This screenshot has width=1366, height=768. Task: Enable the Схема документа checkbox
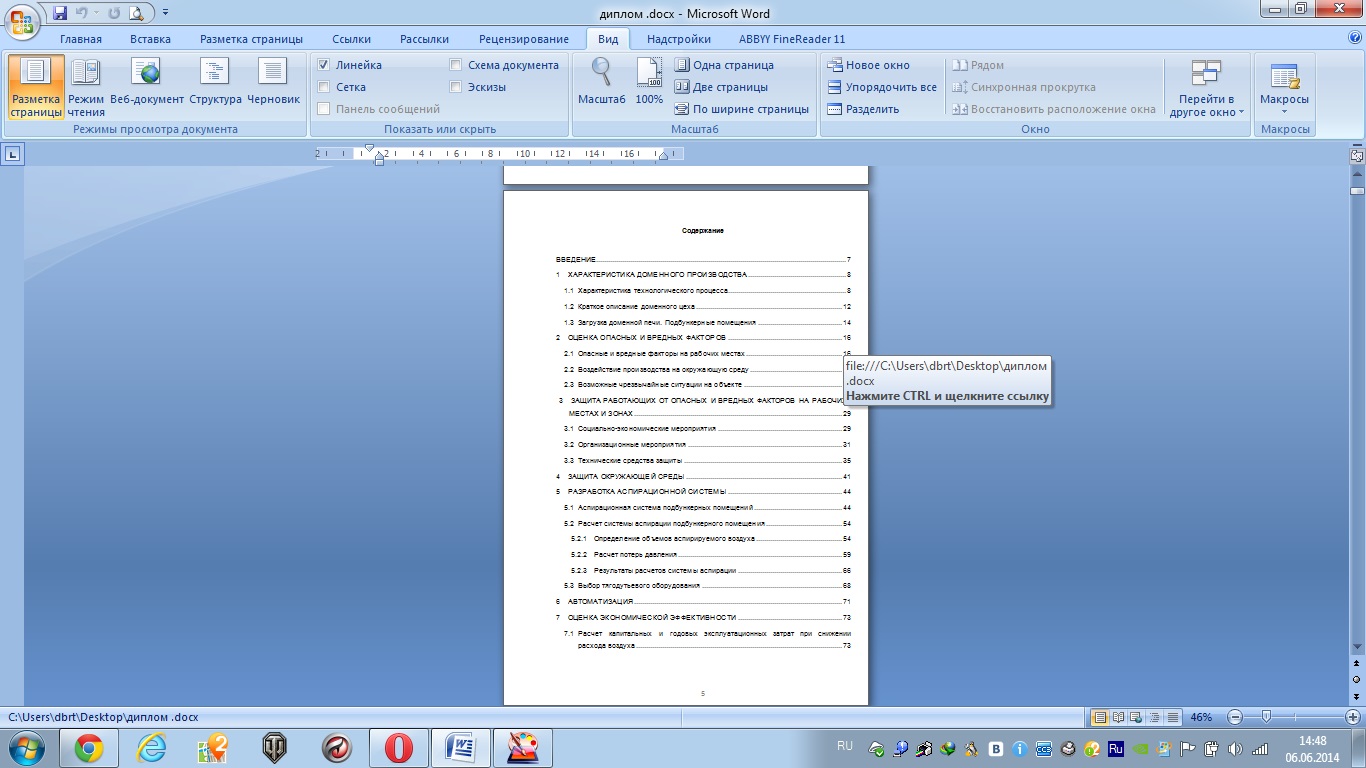pos(456,65)
